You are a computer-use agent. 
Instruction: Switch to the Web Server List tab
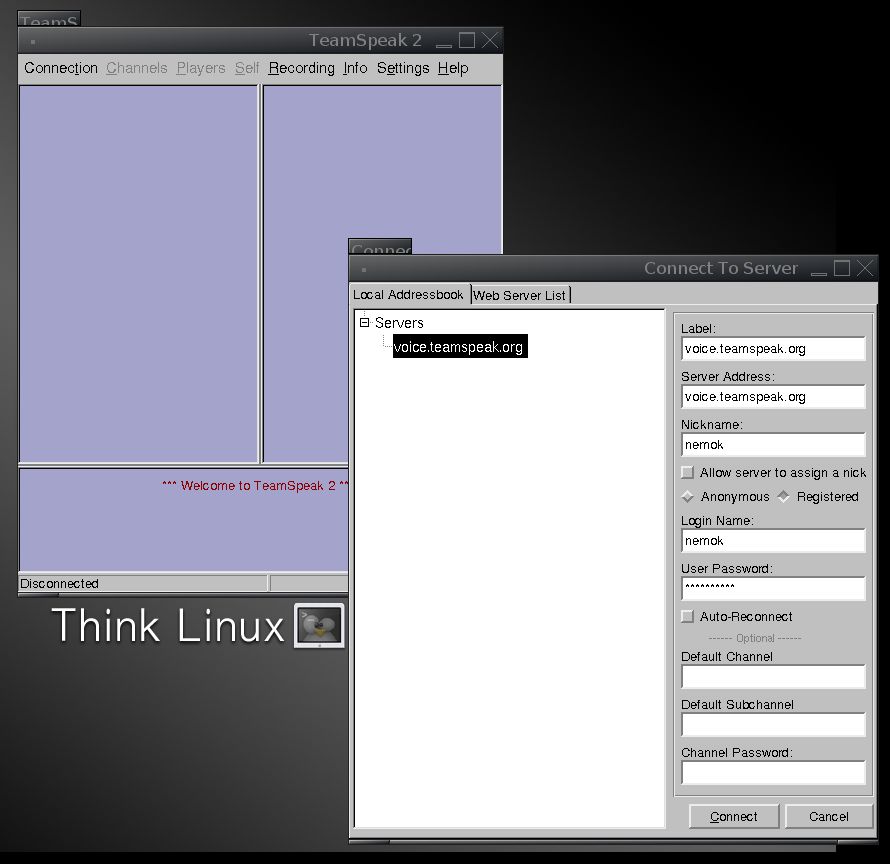click(x=520, y=295)
